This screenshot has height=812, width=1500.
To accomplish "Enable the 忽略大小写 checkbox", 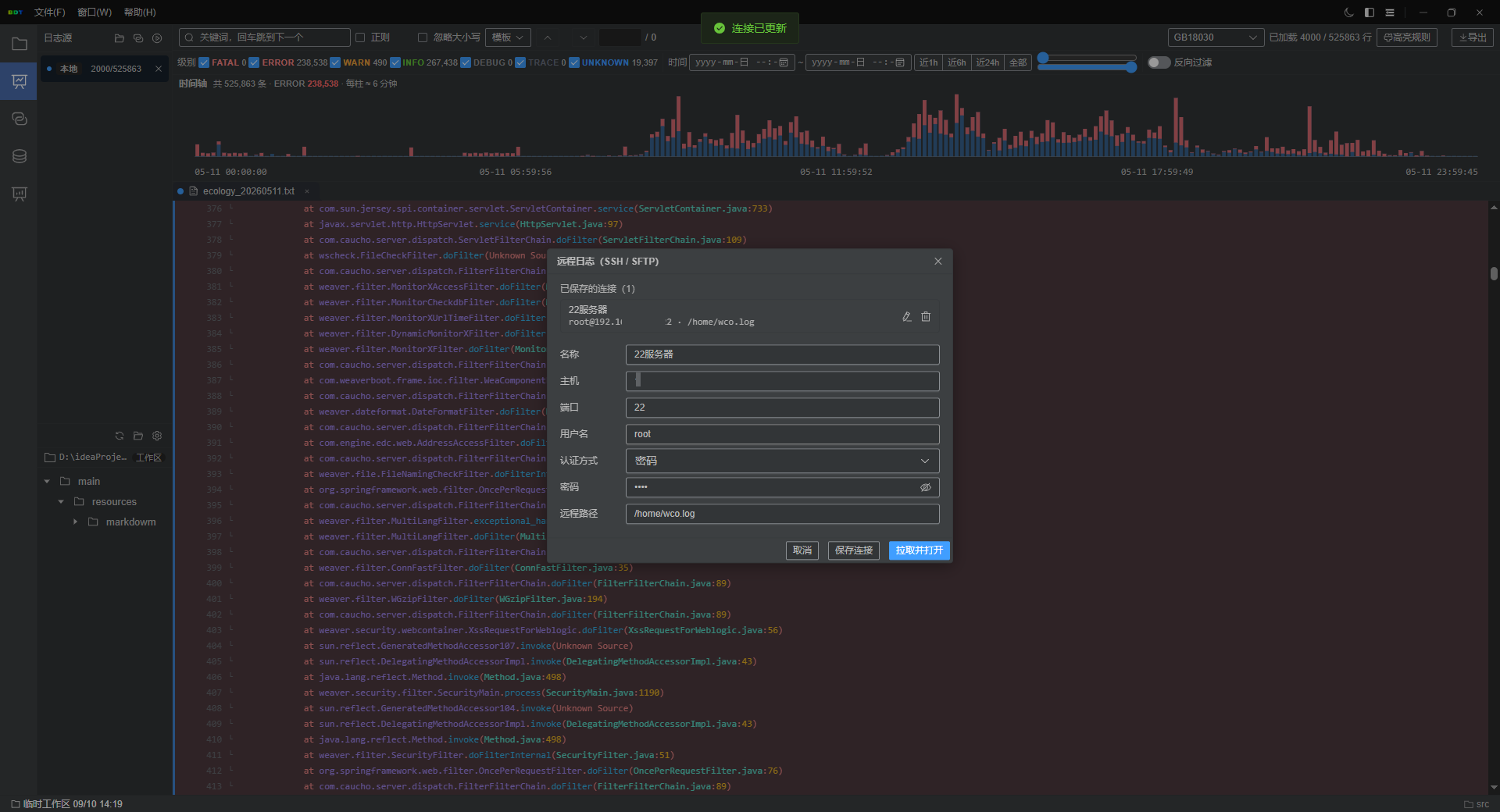I will 423,37.
